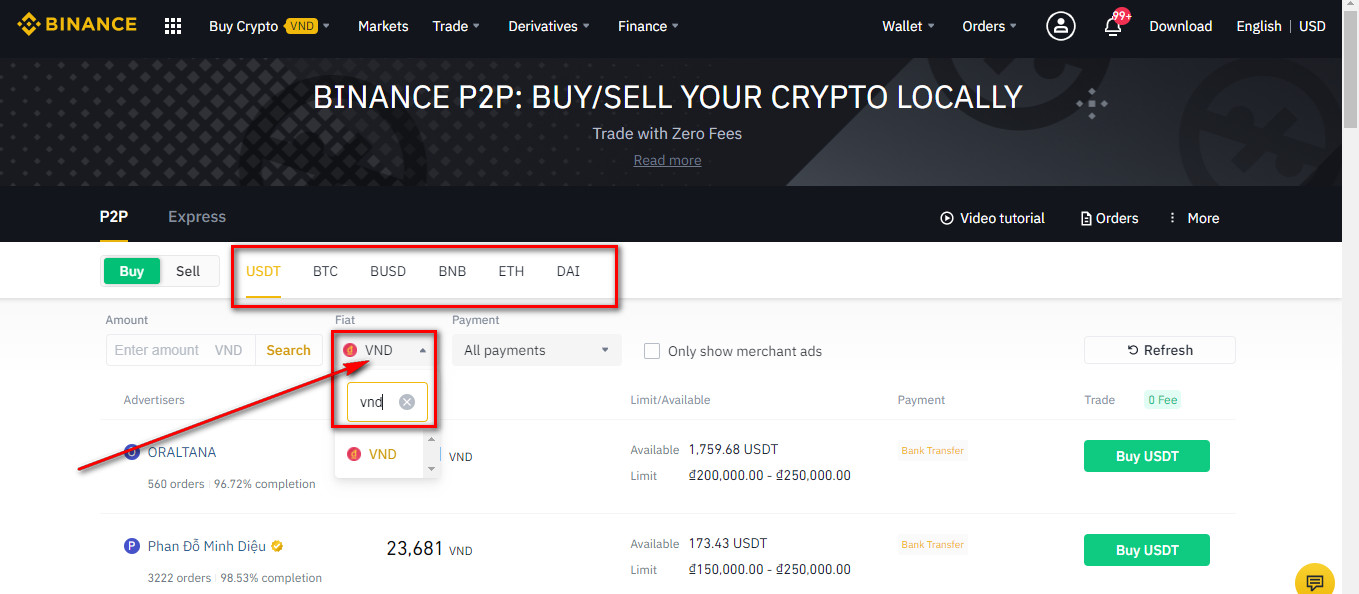Expand the All payments dropdown
This screenshot has height=594, width=1359.
point(536,350)
